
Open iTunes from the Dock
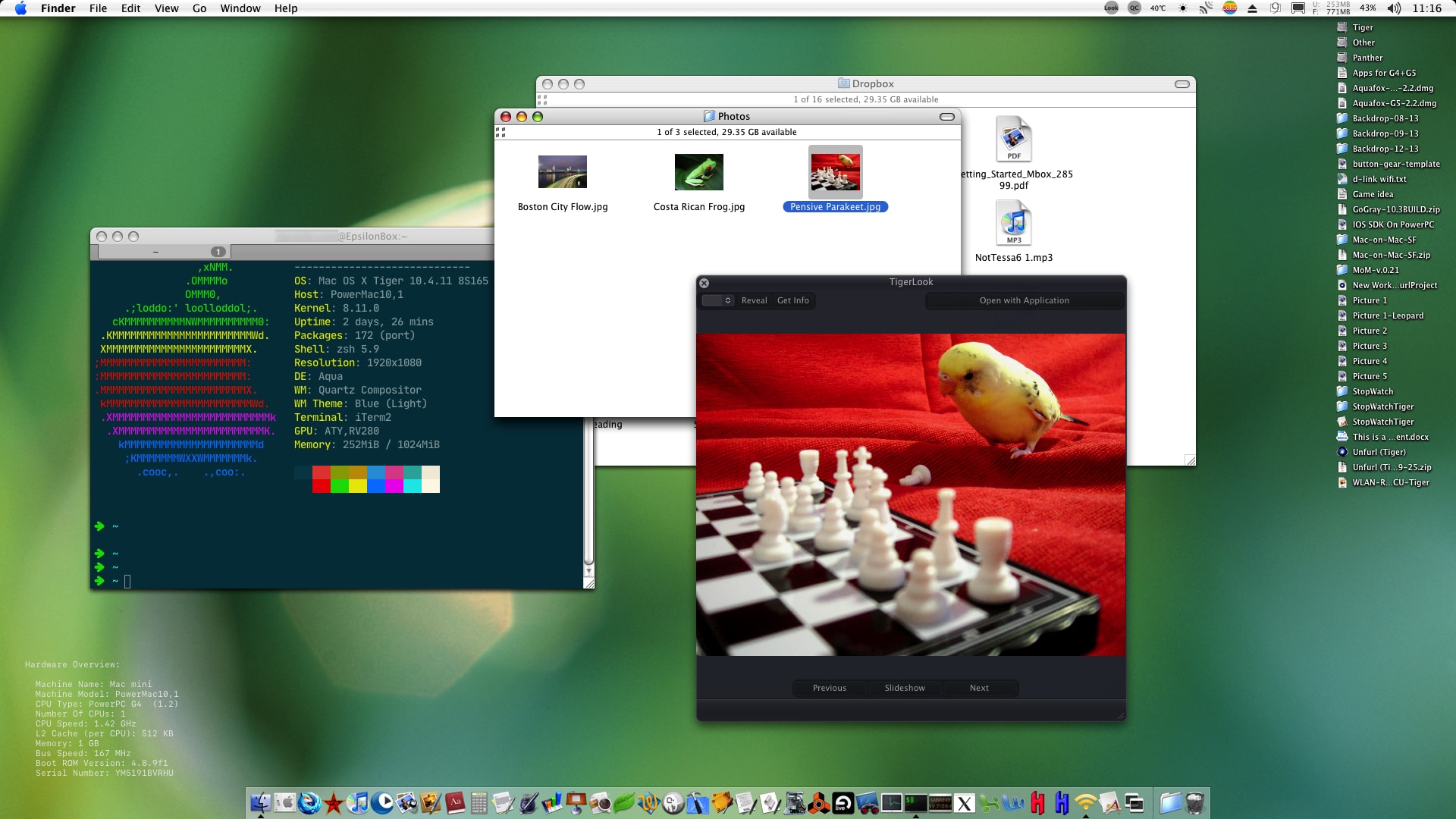(x=357, y=802)
